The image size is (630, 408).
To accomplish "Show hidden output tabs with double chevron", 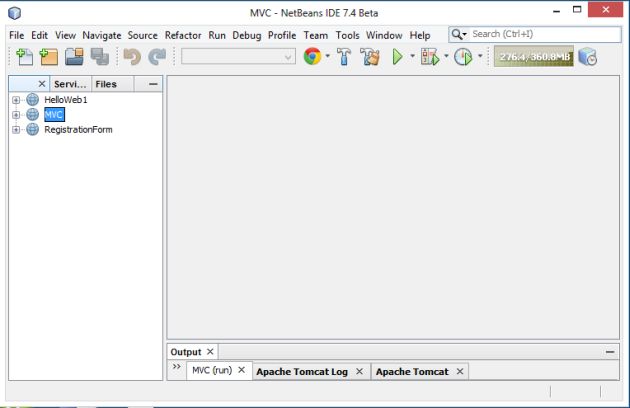I will (x=176, y=367).
